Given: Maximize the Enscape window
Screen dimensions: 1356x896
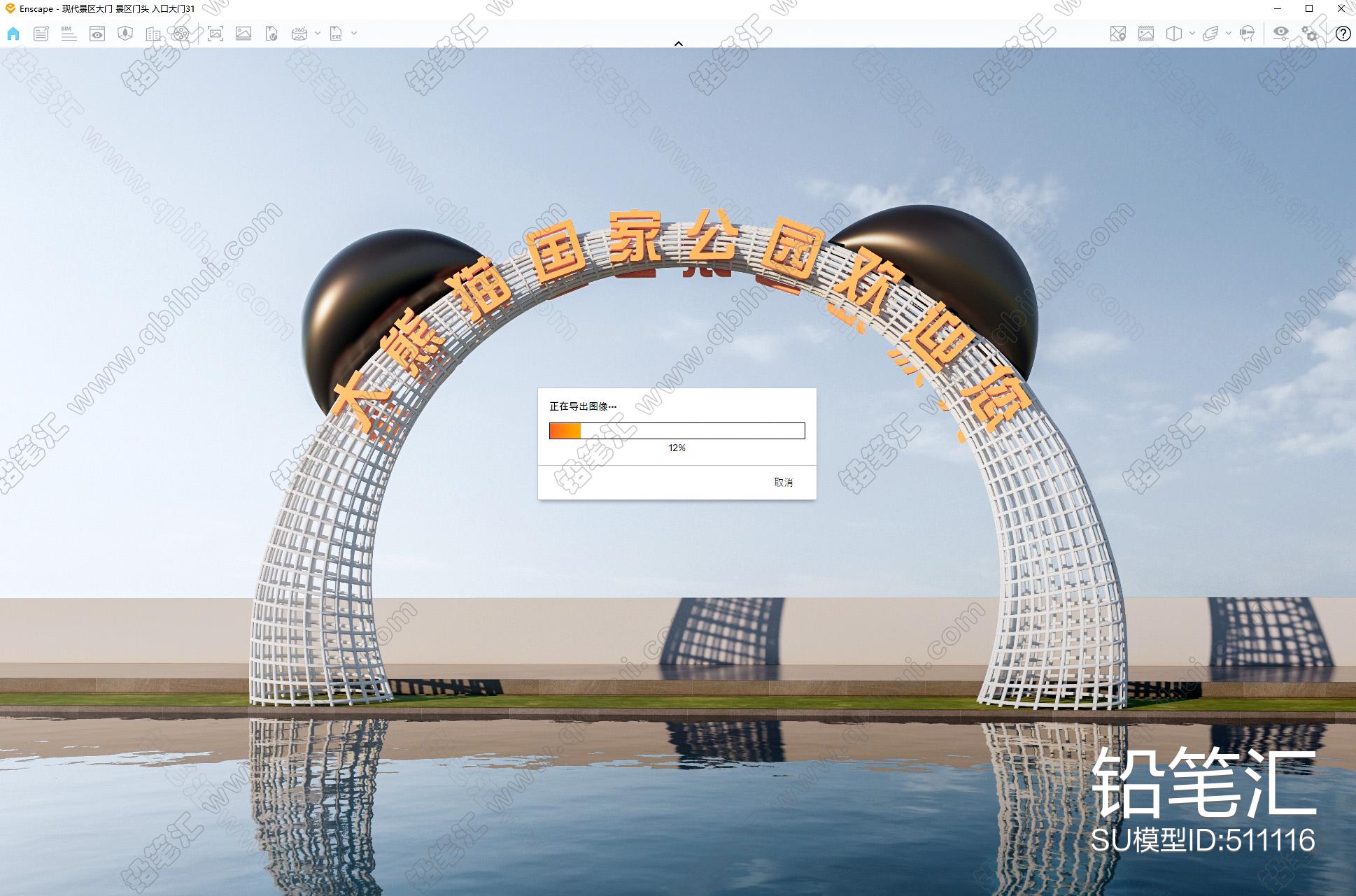Looking at the screenshot, I should coord(1309,8).
